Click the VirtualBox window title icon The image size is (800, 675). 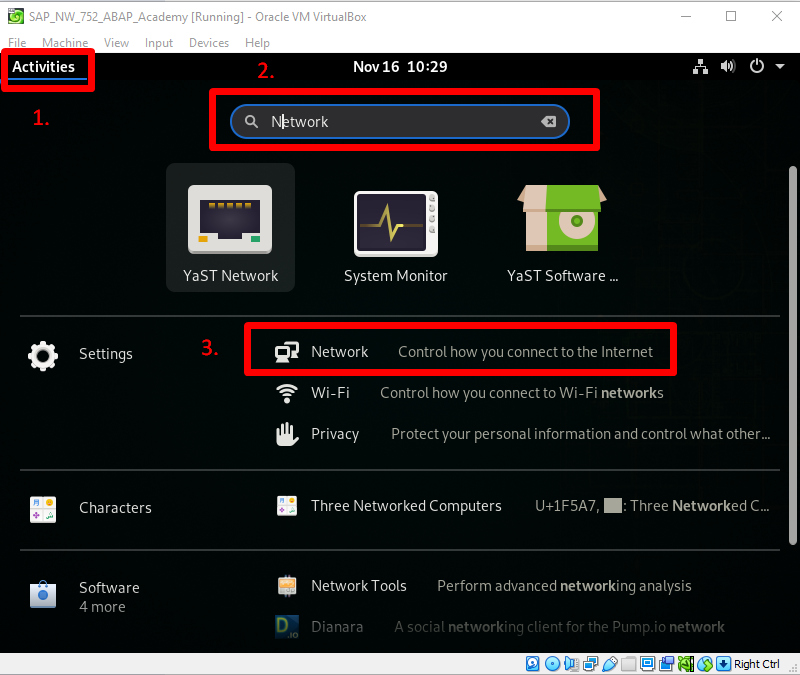(x=15, y=16)
